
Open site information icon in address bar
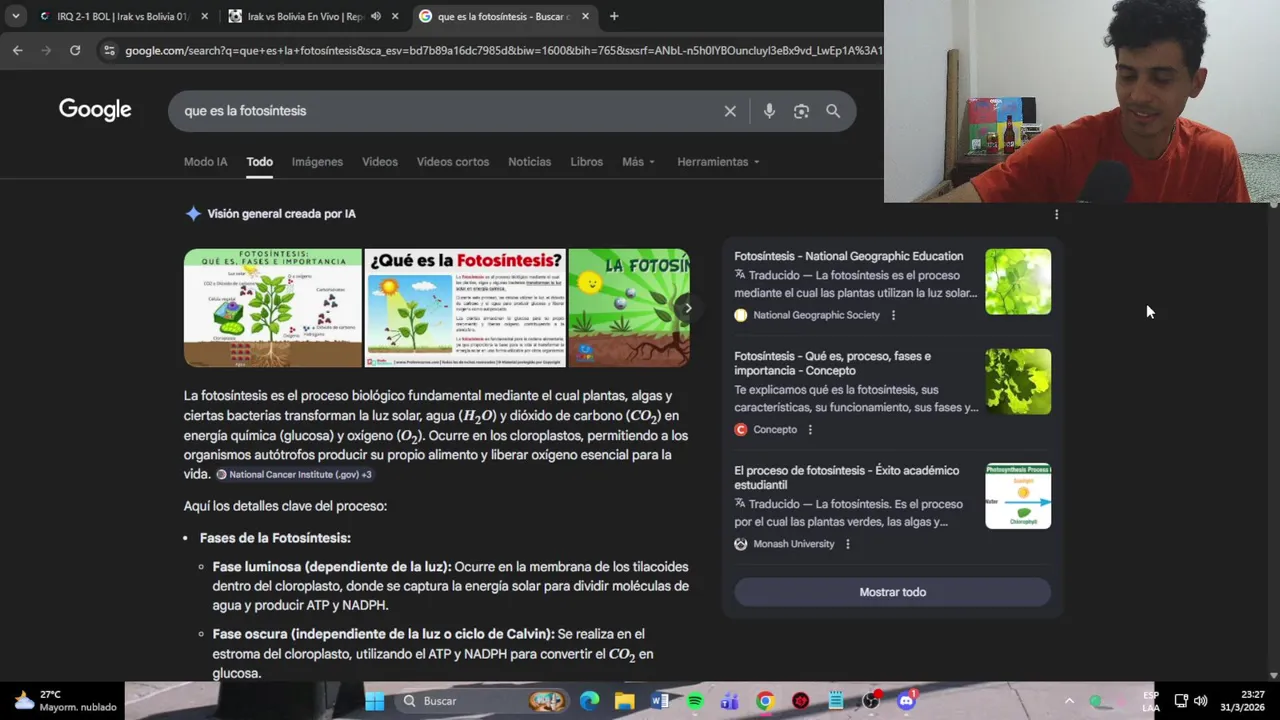click(x=109, y=50)
